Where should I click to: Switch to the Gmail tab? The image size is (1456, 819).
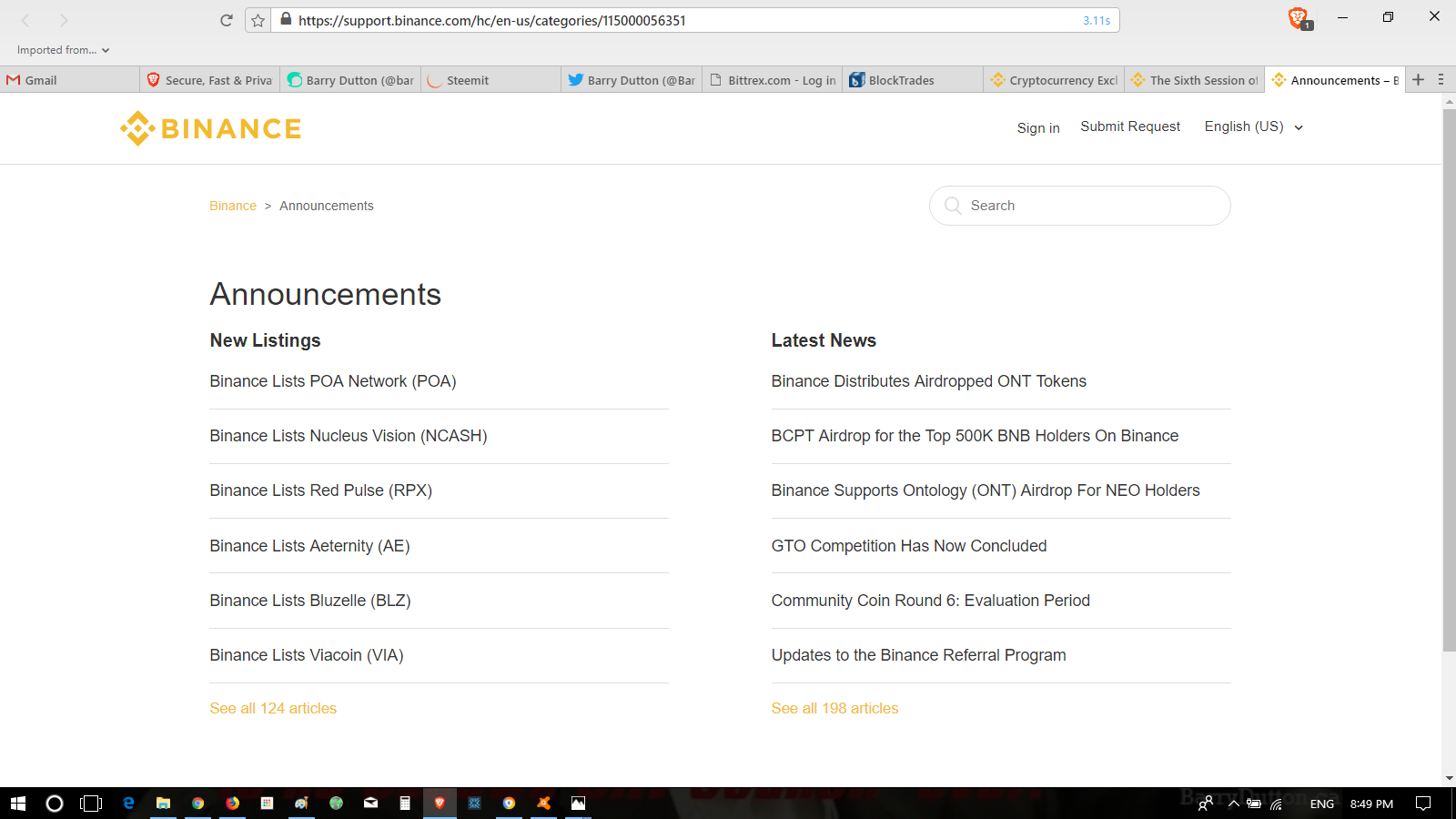pos(70,80)
